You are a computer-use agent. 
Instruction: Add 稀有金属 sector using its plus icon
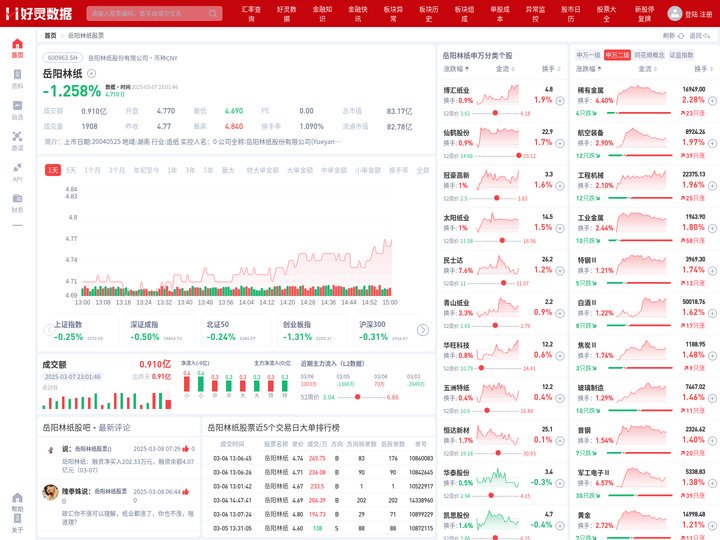coord(712,101)
